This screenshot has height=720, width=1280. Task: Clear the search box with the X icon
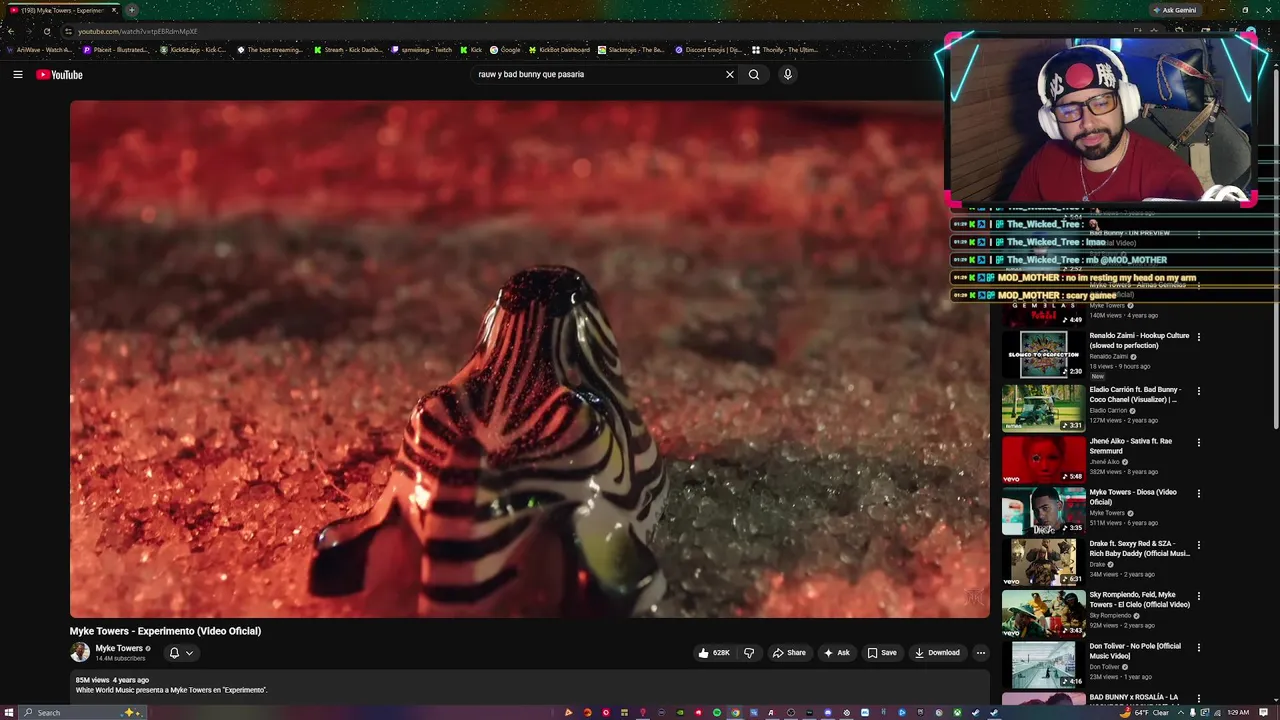(730, 74)
